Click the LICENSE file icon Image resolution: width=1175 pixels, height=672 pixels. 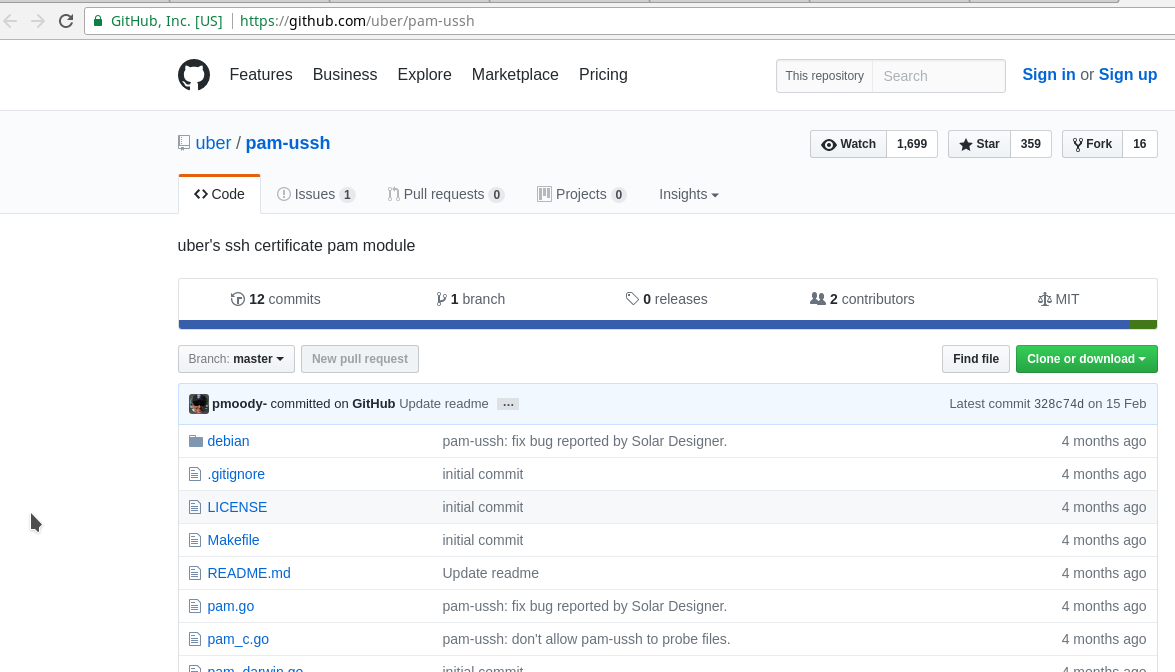(195, 507)
